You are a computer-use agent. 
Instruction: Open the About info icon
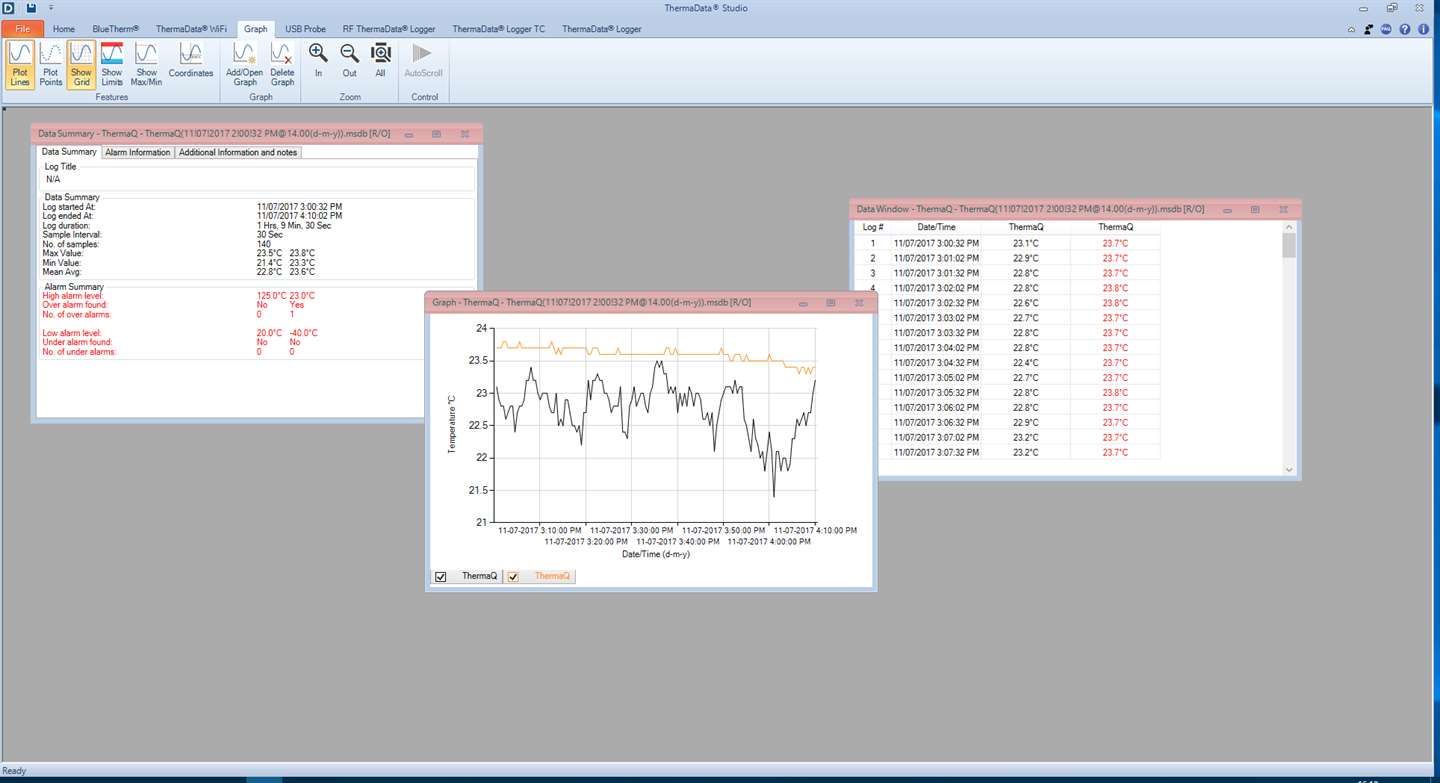coord(1424,30)
